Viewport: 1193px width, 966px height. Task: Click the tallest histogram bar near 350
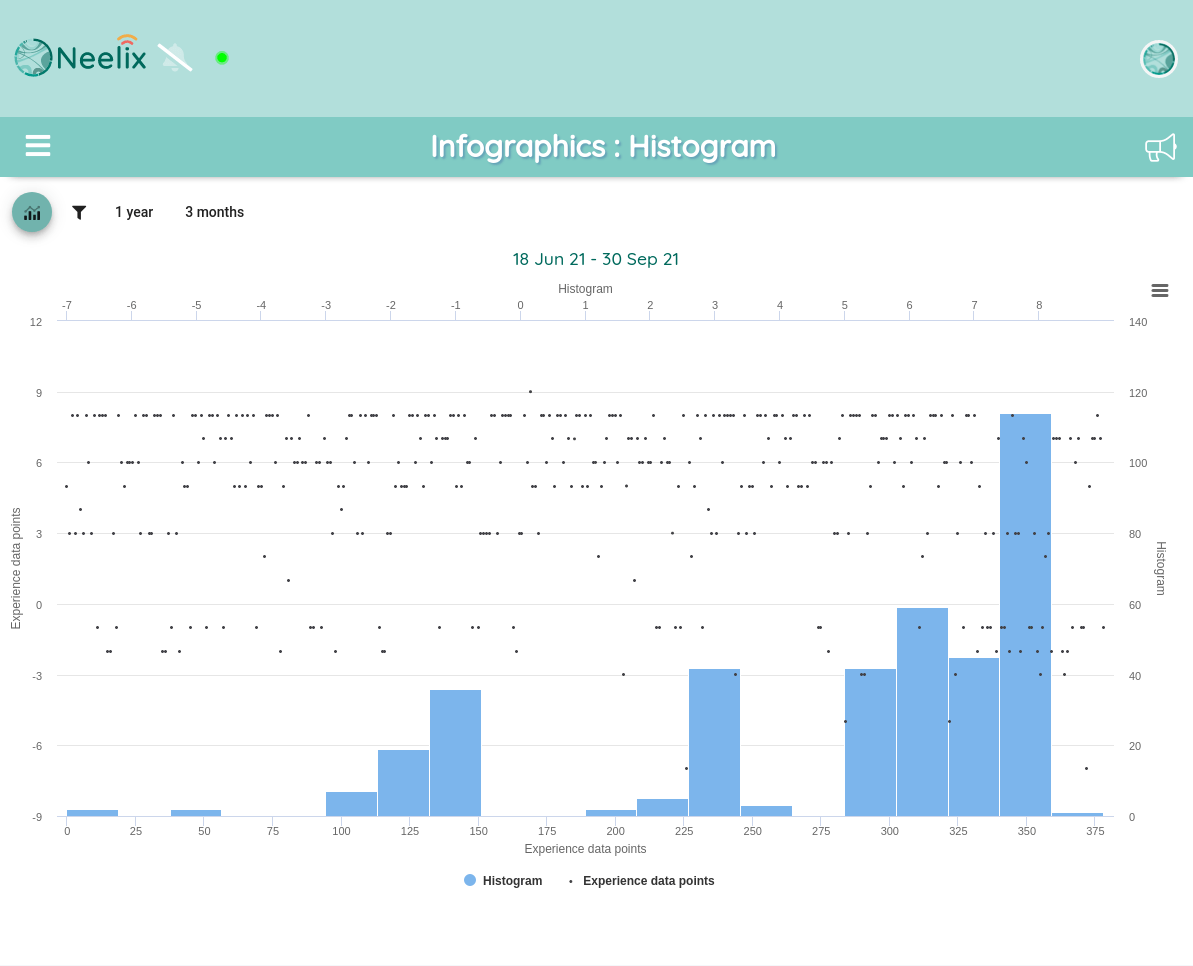[1026, 615]
